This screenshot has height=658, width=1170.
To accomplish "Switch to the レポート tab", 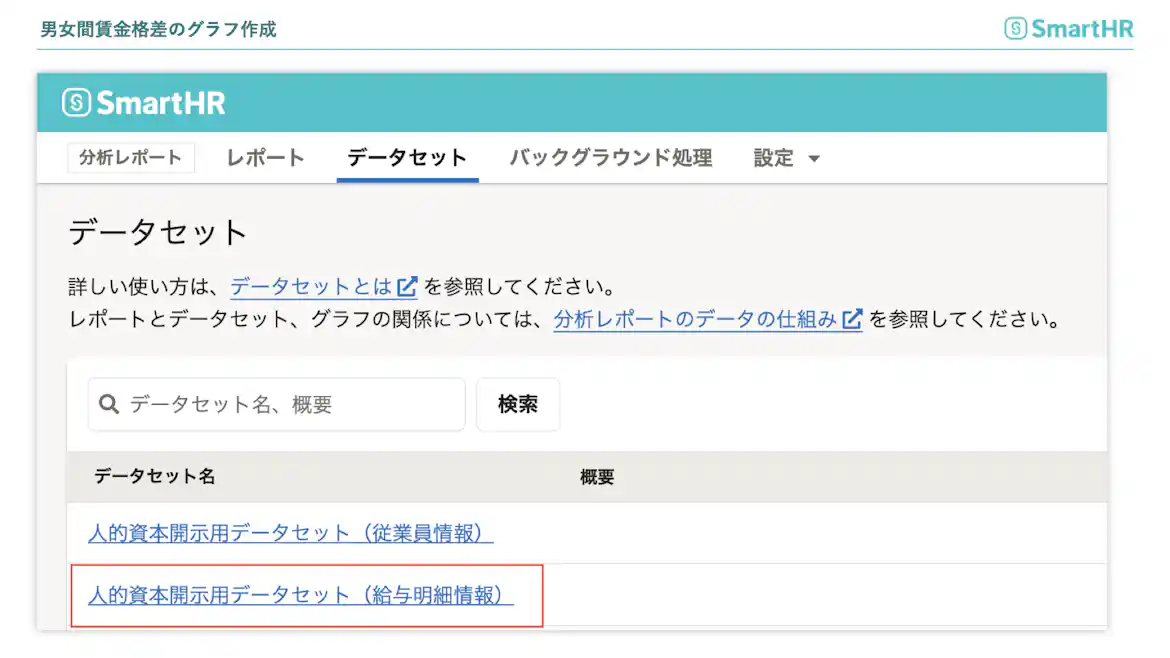I will click(x=263, y=157).
